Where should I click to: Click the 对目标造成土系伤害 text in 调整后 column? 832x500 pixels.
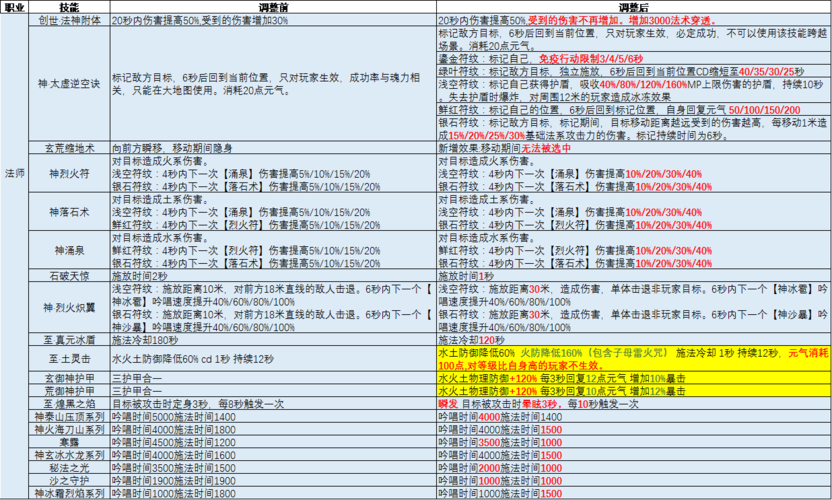[x=487, y=200]
